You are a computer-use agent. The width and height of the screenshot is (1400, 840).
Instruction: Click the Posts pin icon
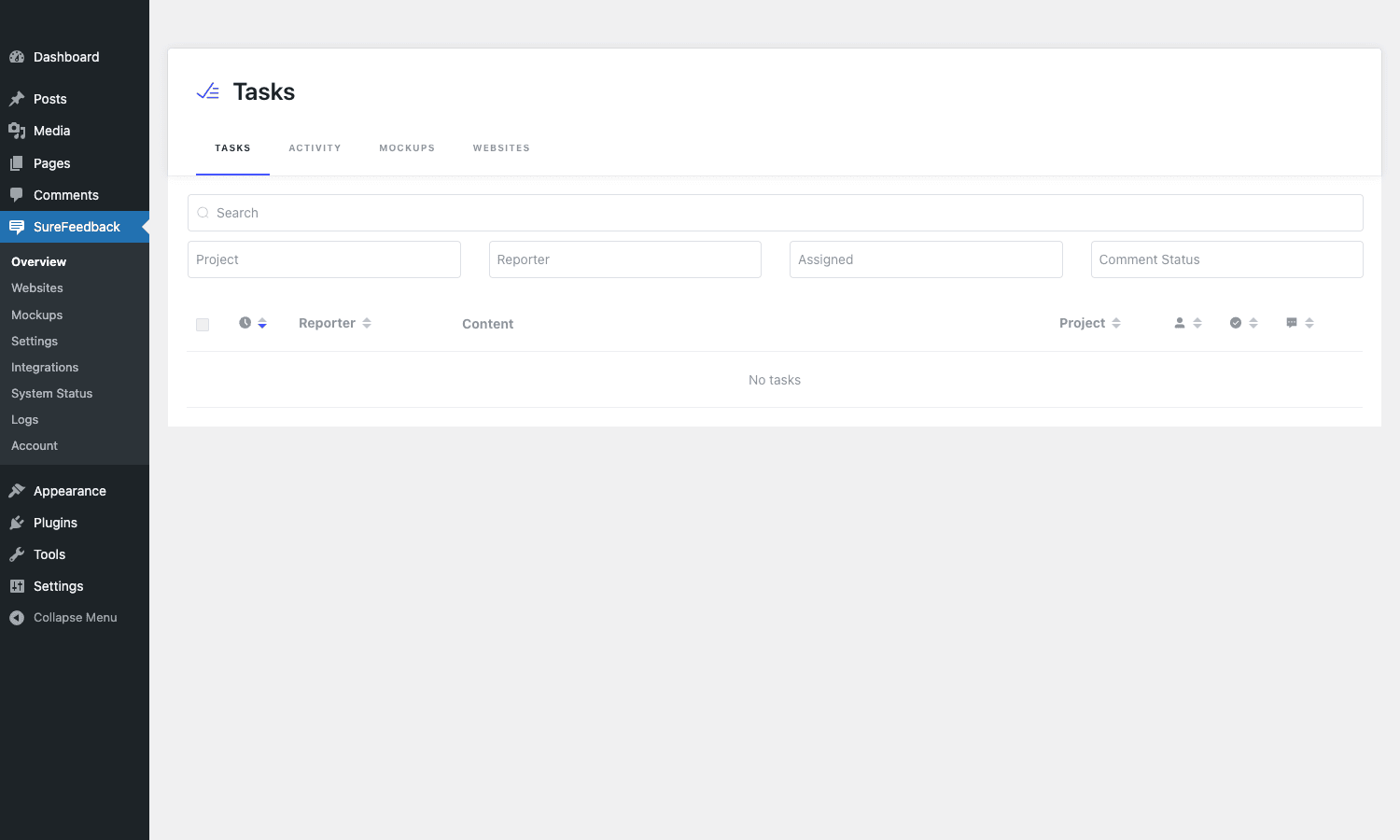click(17, 99)
